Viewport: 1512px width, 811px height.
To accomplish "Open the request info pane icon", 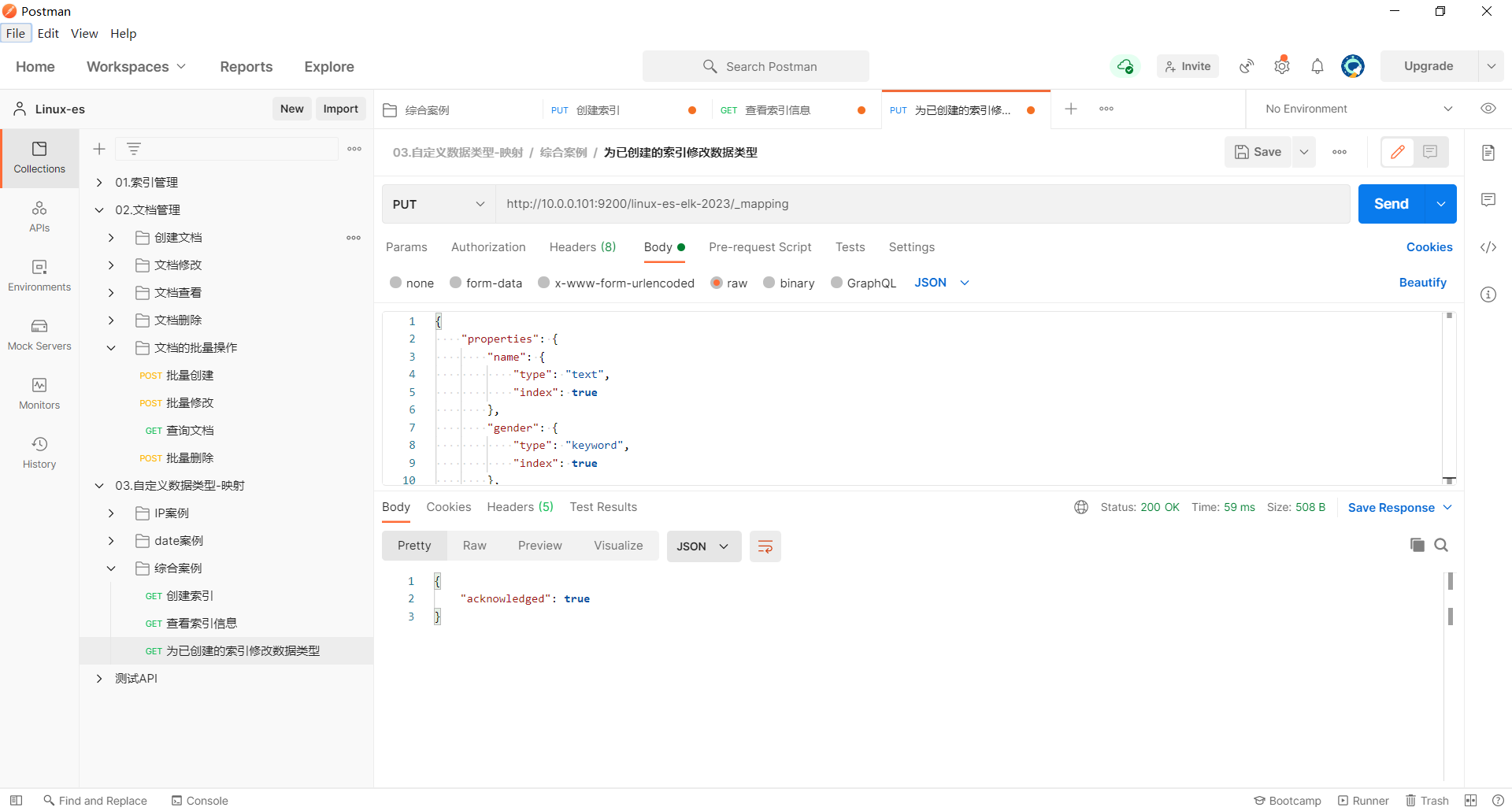I will click(1488, 294).
